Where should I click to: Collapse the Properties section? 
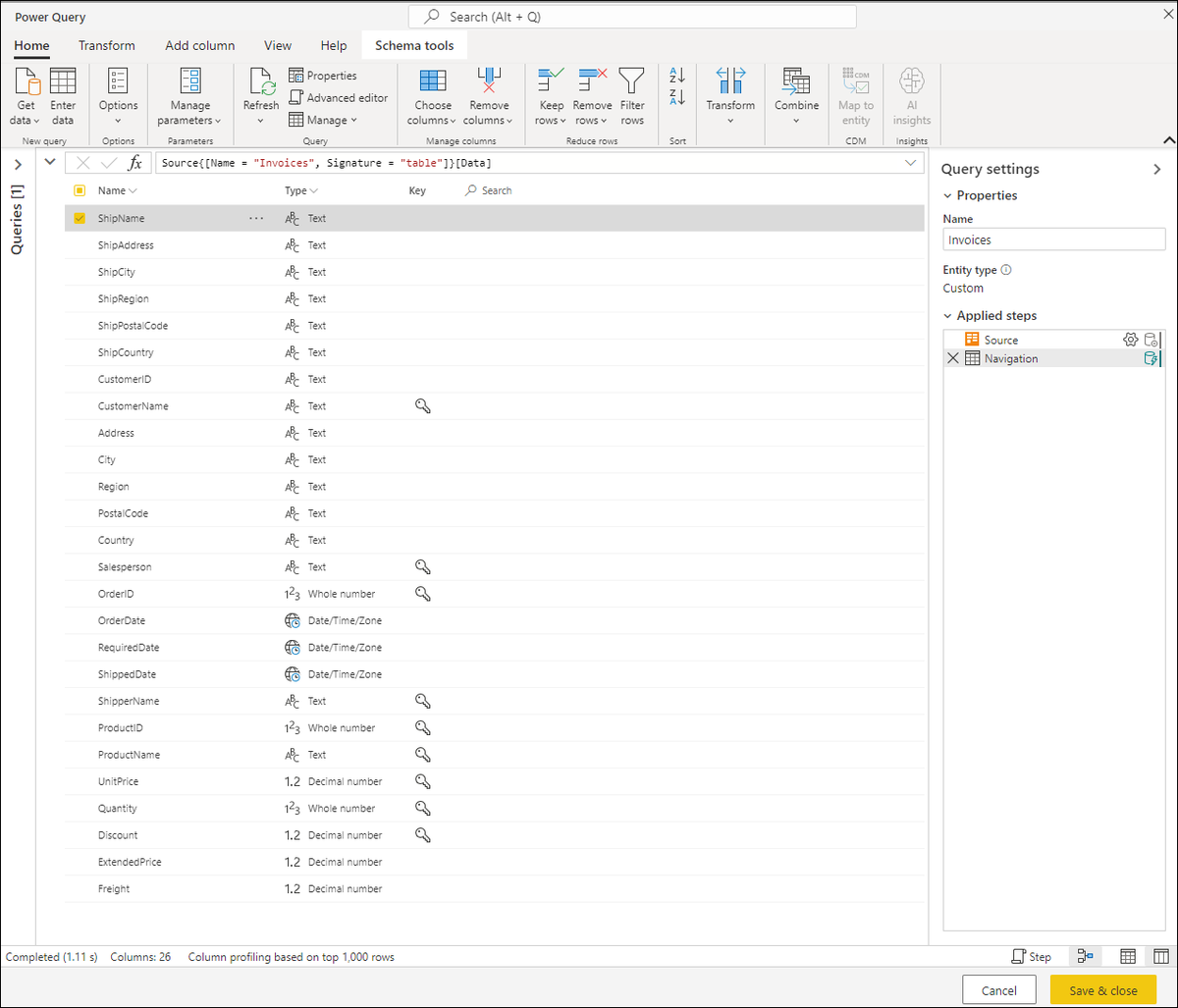tap(948, 195)
